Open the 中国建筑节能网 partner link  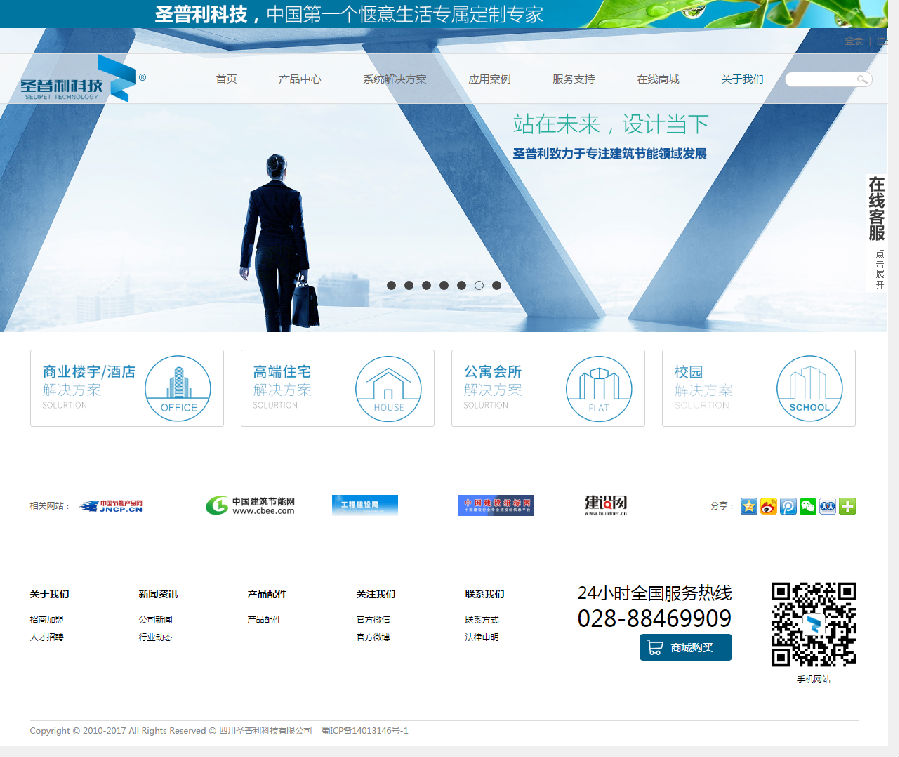pos(251,505)
